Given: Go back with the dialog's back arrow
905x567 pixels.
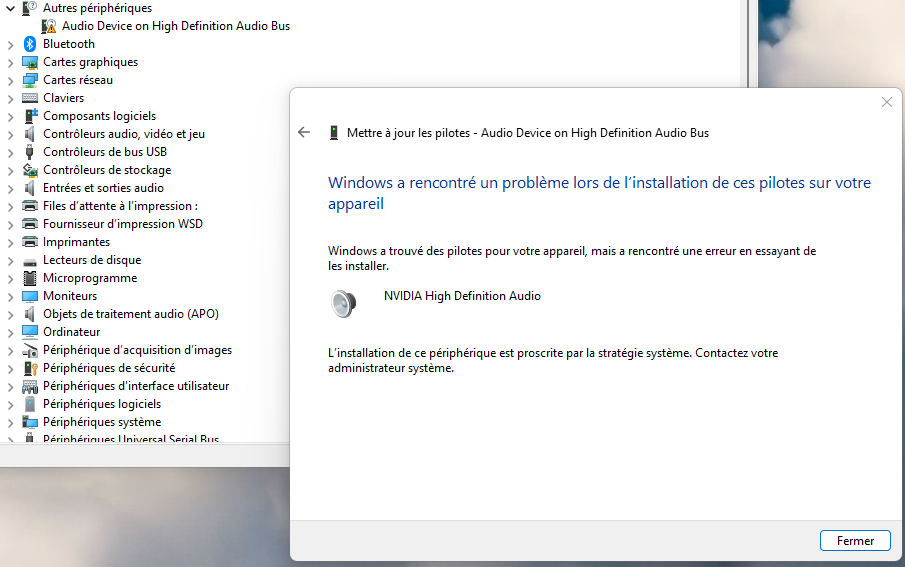Looking at the screenshot, I should click(x=304, y=133).
